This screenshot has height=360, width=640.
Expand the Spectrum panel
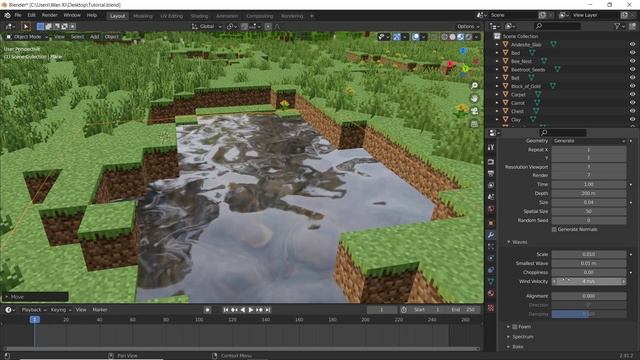509,337
